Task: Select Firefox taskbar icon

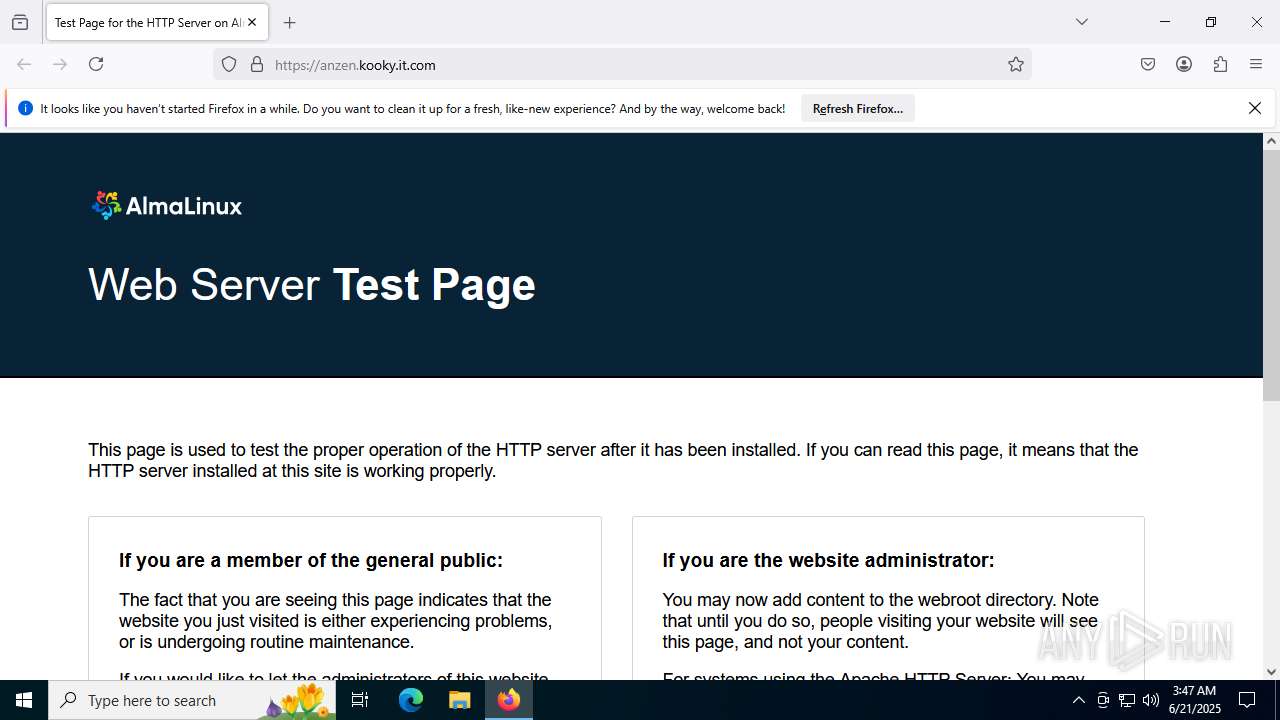Action: (x=509, y=700)
